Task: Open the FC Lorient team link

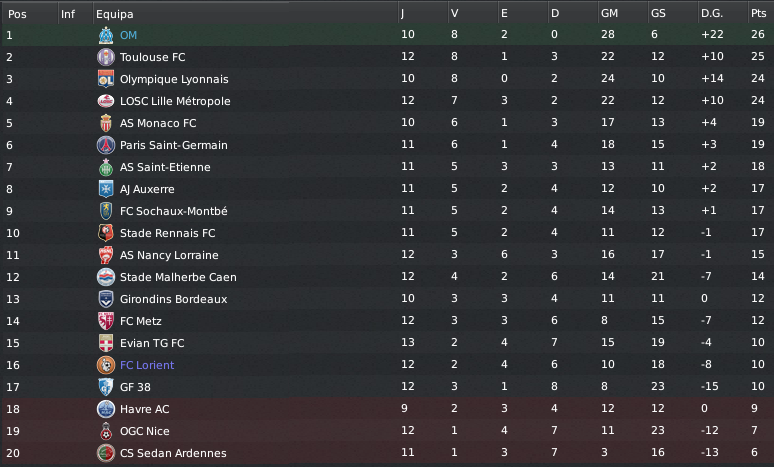Action: point(146,365)
